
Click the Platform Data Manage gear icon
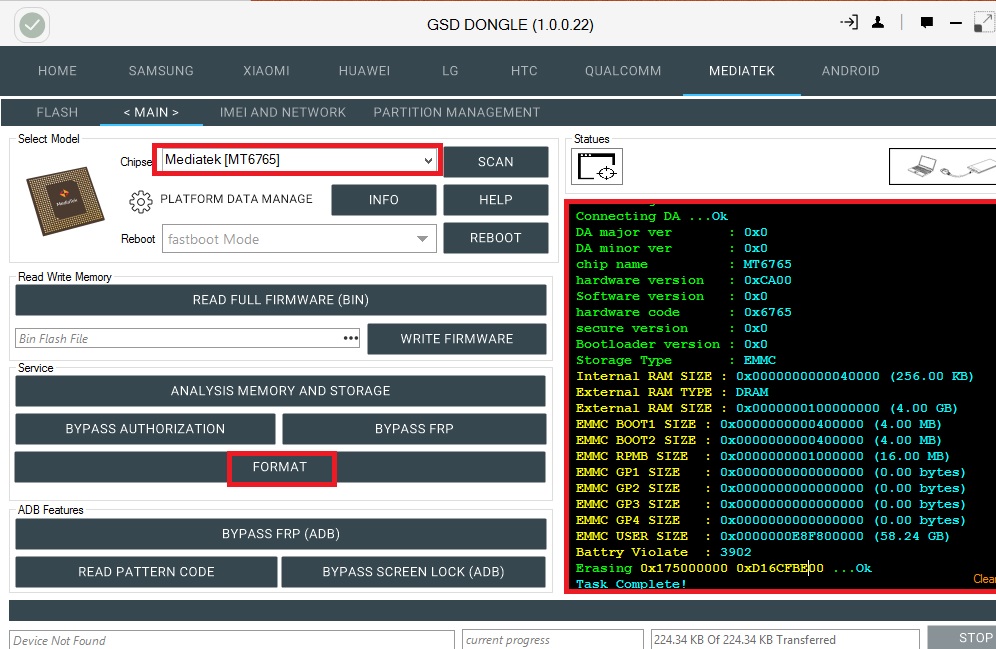pyautogui.click(x=140, y=201)
